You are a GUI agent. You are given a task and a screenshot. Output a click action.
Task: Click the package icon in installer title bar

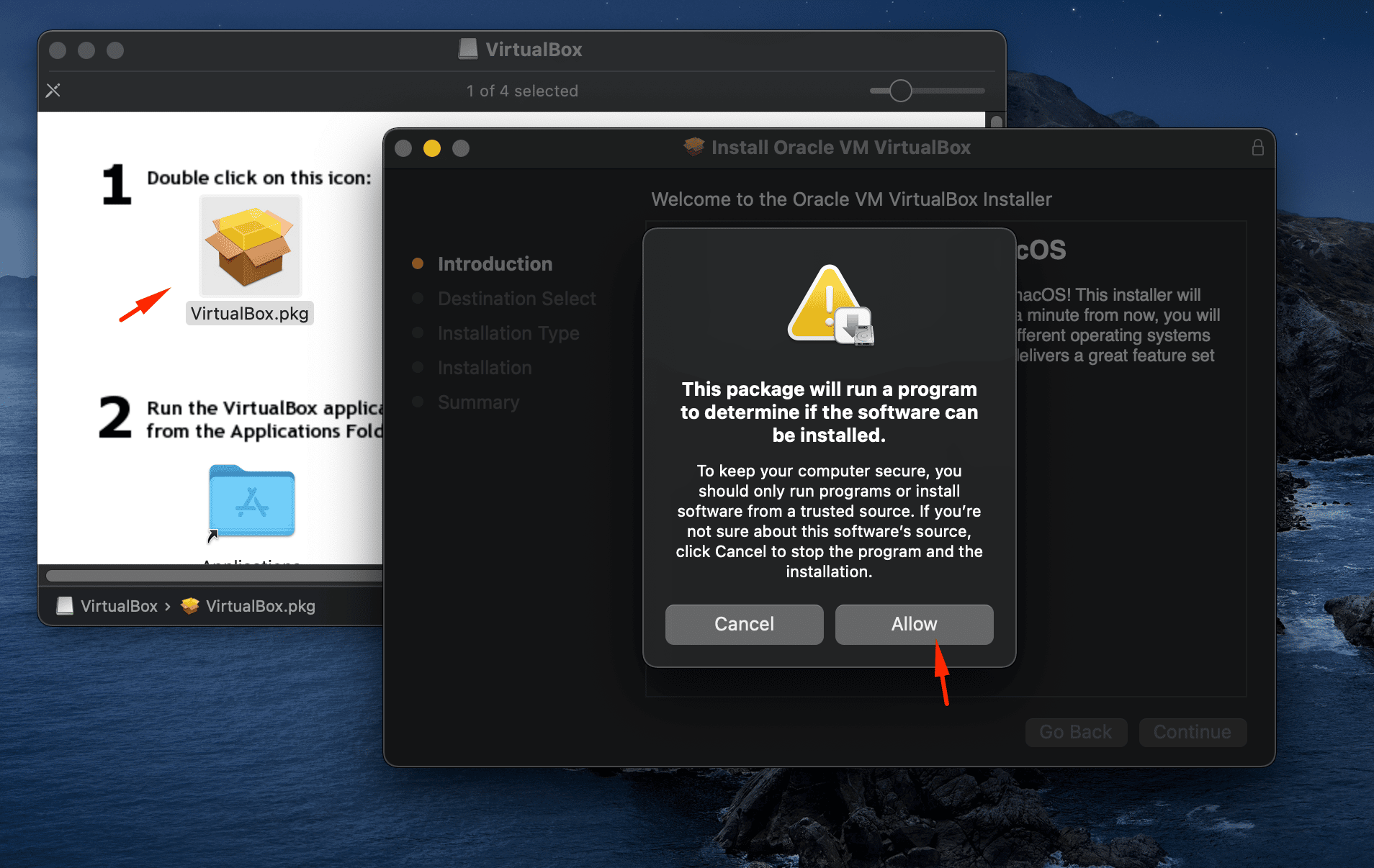coord(693,147)
